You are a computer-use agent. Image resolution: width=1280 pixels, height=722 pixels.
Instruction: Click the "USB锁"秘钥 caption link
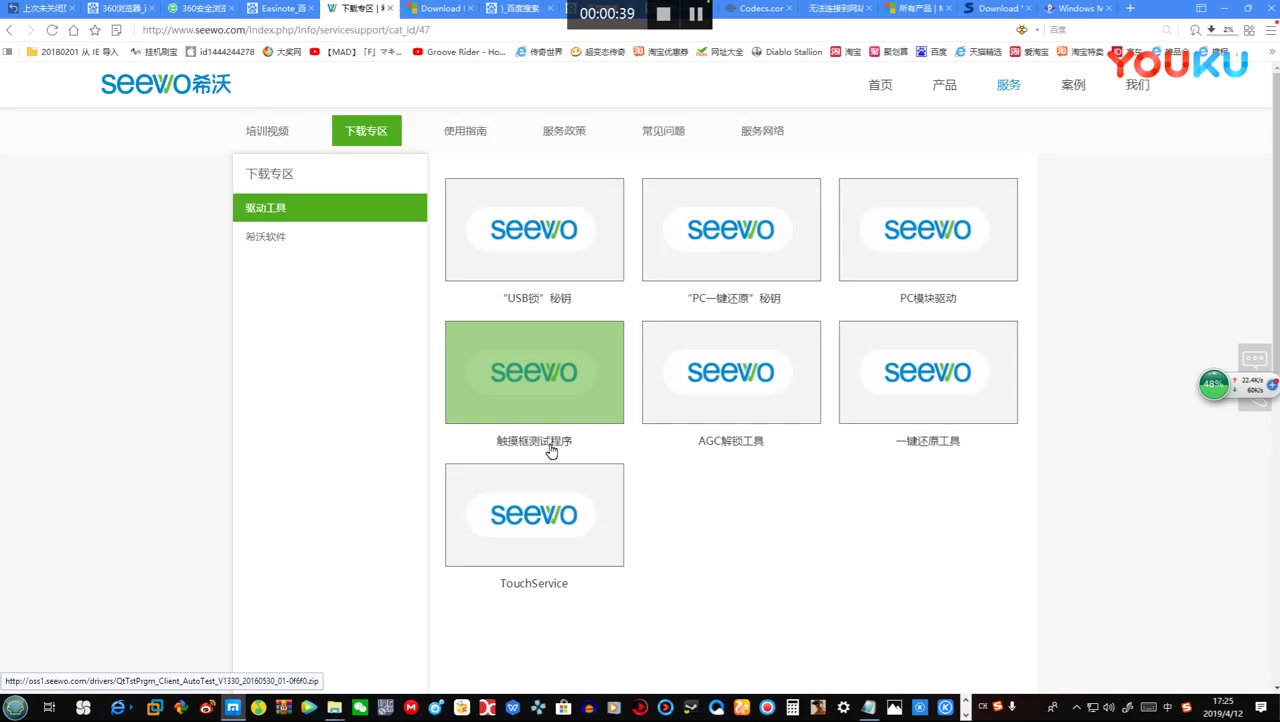537,298
